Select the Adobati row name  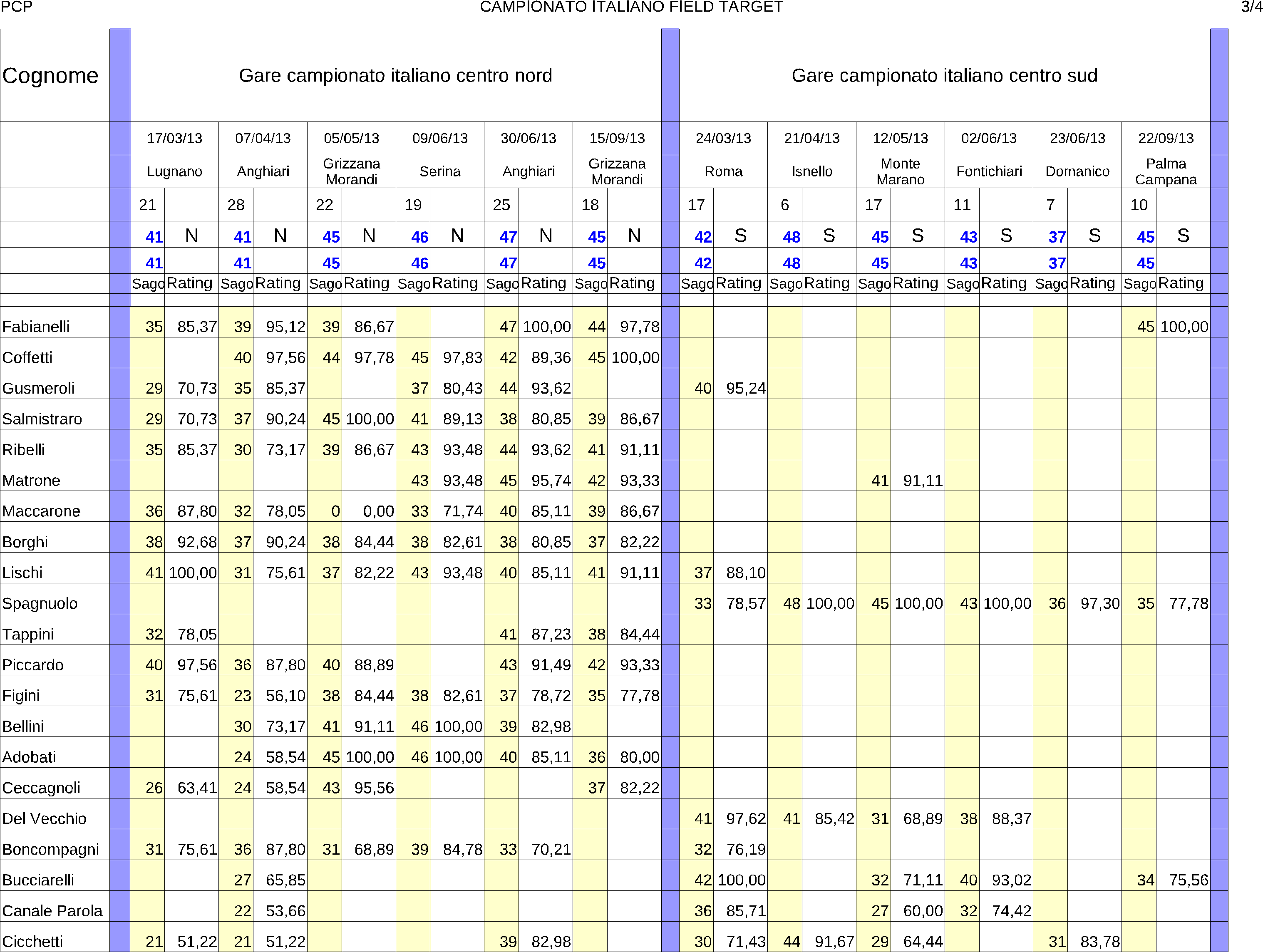click(x=29, y=757)
